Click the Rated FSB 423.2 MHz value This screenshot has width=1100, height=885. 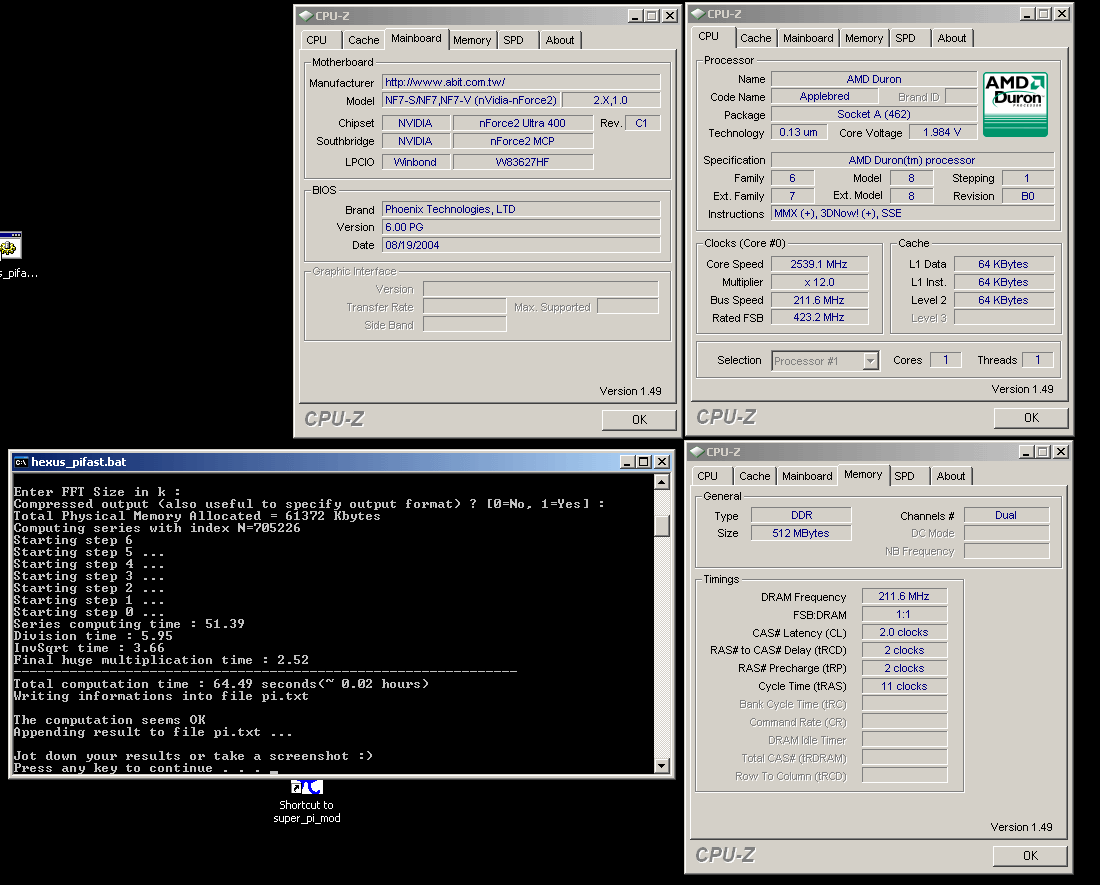tap(819, 318)
